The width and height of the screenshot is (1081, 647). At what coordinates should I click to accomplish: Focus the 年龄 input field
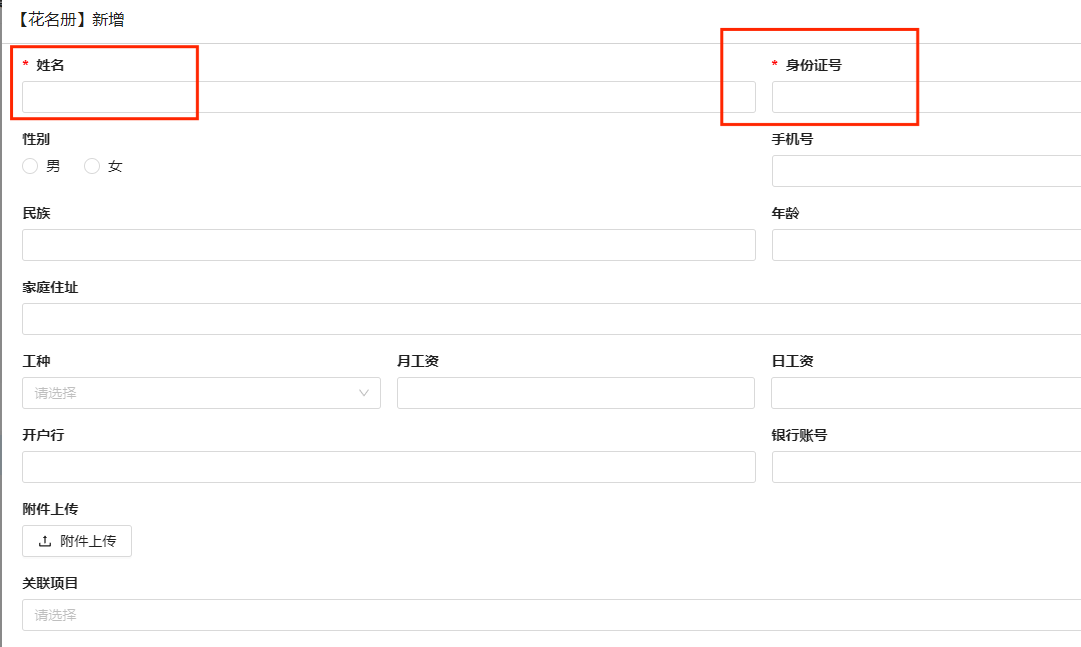[925, 245]
